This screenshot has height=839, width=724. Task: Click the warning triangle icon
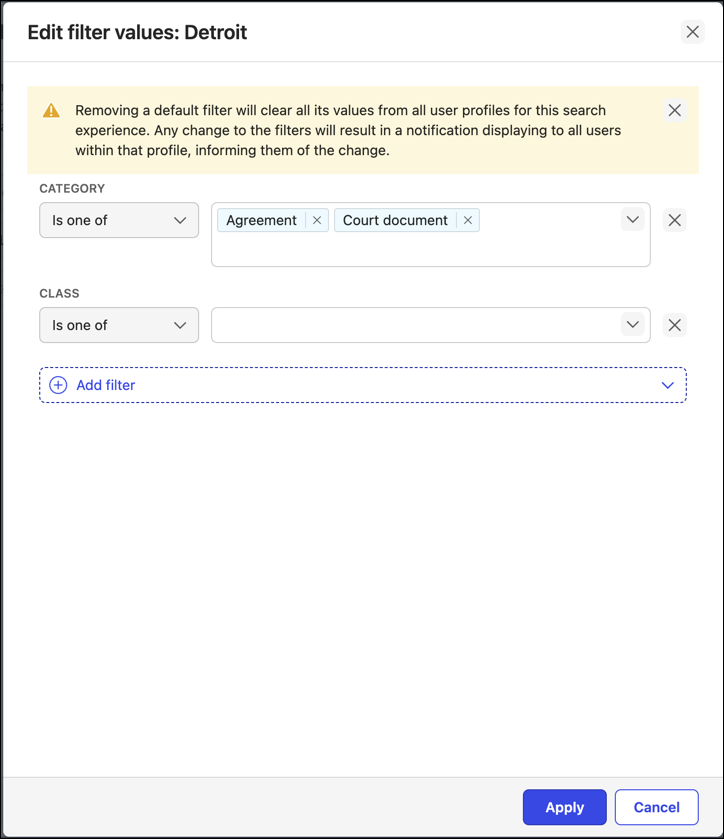[51, 111]
